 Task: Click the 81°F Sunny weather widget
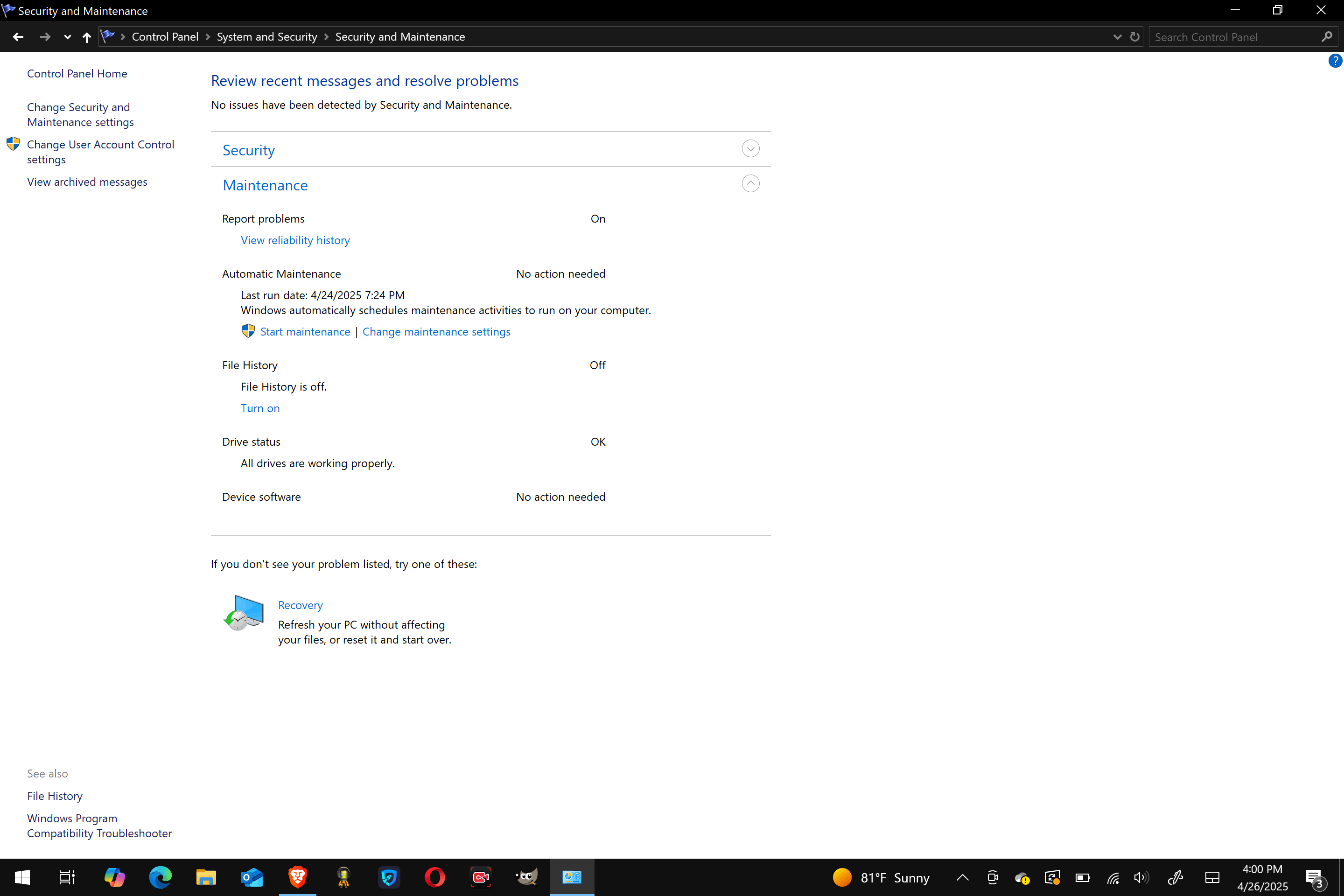pyautogui.click(x=881, y=878)
